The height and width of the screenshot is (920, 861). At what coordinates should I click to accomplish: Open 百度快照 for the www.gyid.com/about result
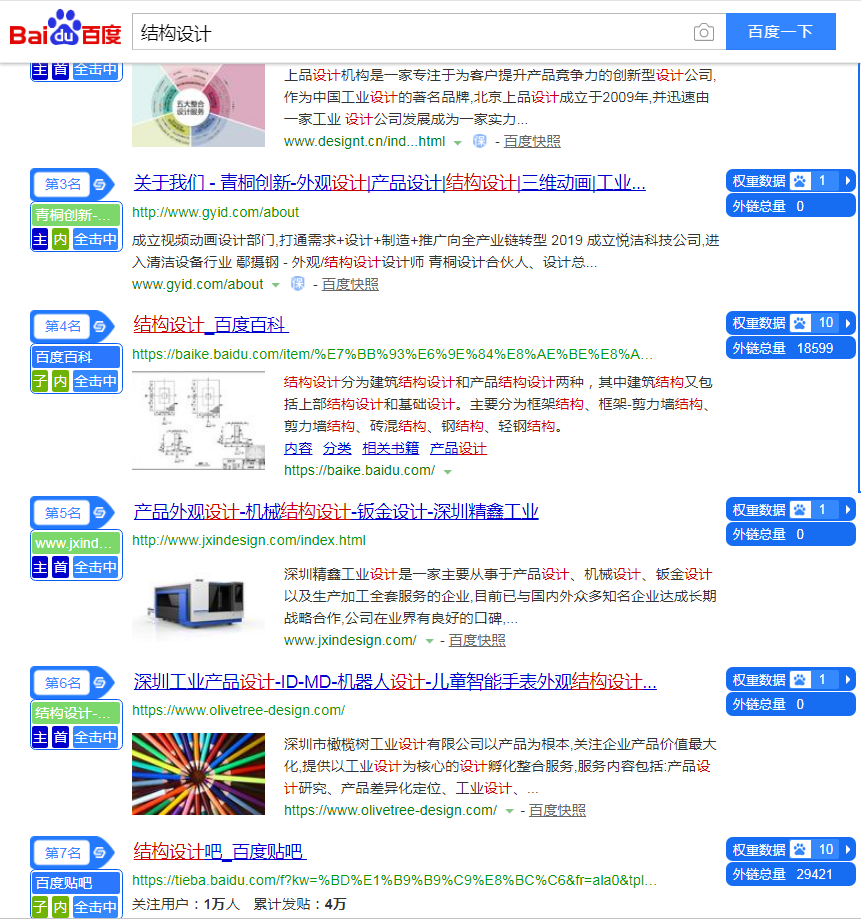point(350,284)
